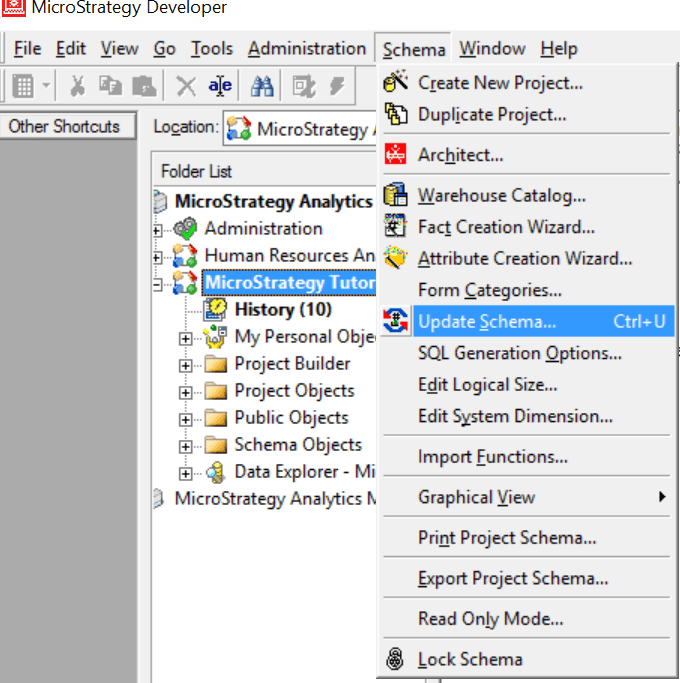Collapse the MicroStrategy Tutorial project node
Image resolution: width=680 pixels, height=683 pixels.
pyautogui.click(x=157, y=285)
